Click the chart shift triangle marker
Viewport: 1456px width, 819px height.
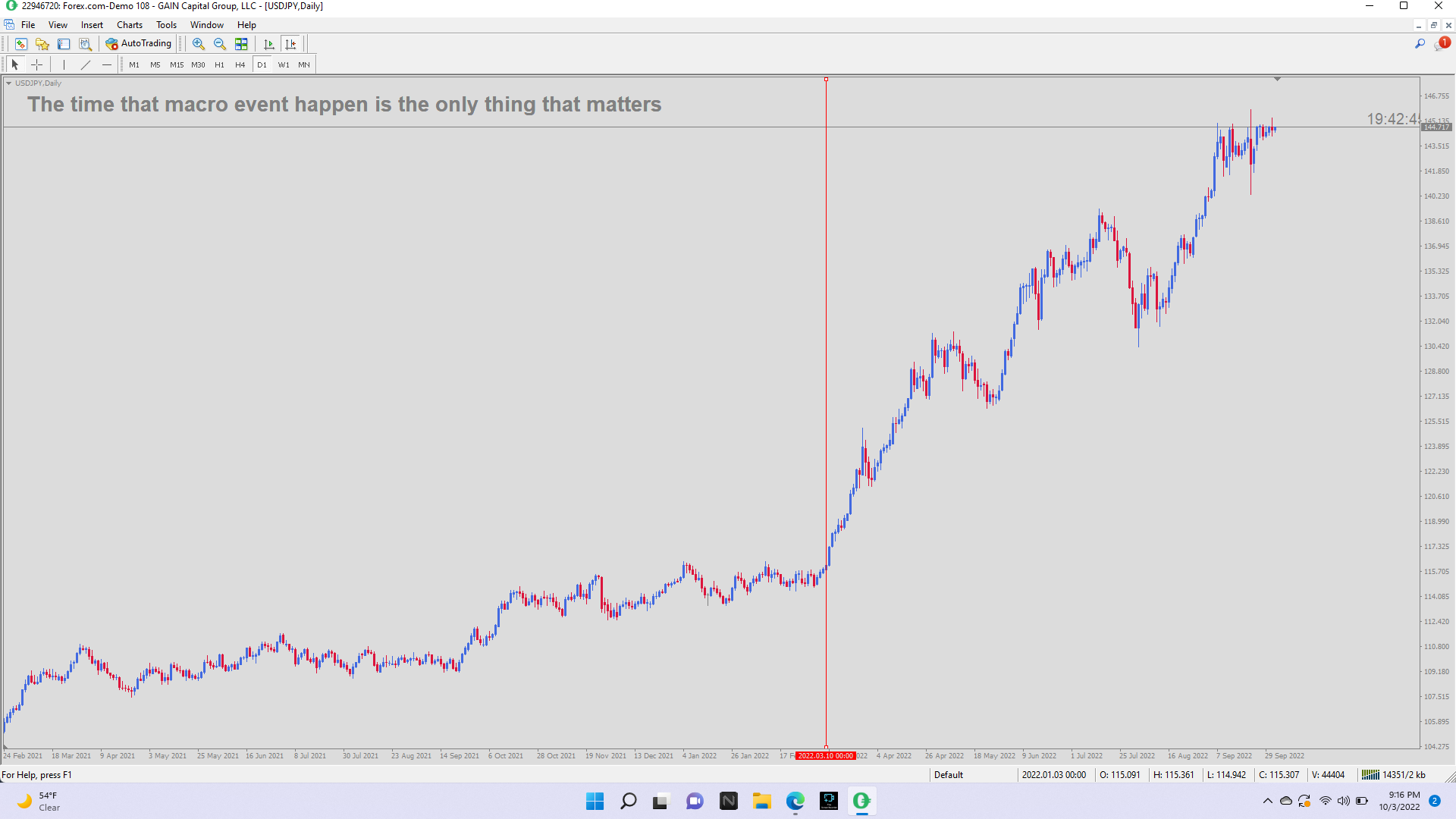[1277, 79]
